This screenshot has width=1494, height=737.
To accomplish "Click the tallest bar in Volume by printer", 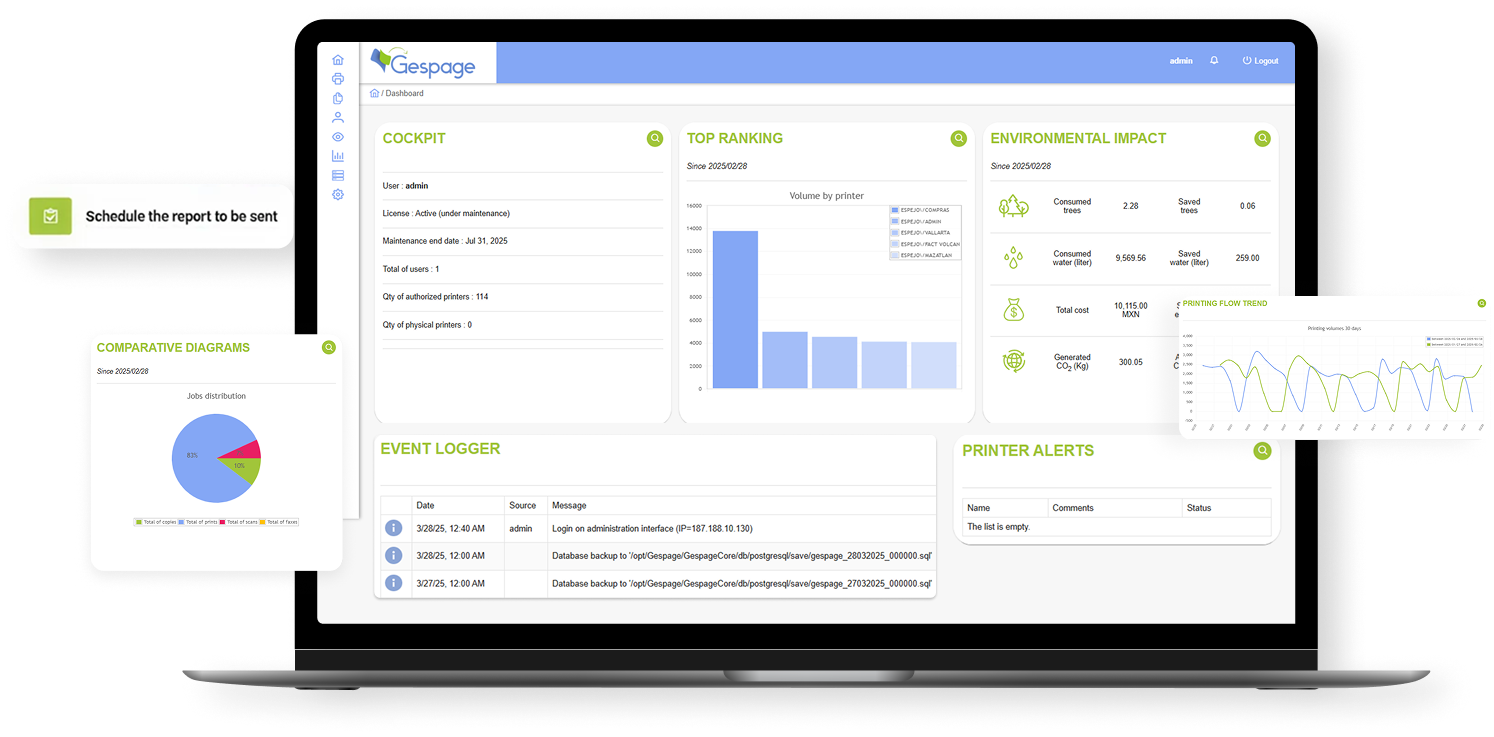I will point(735,310).
